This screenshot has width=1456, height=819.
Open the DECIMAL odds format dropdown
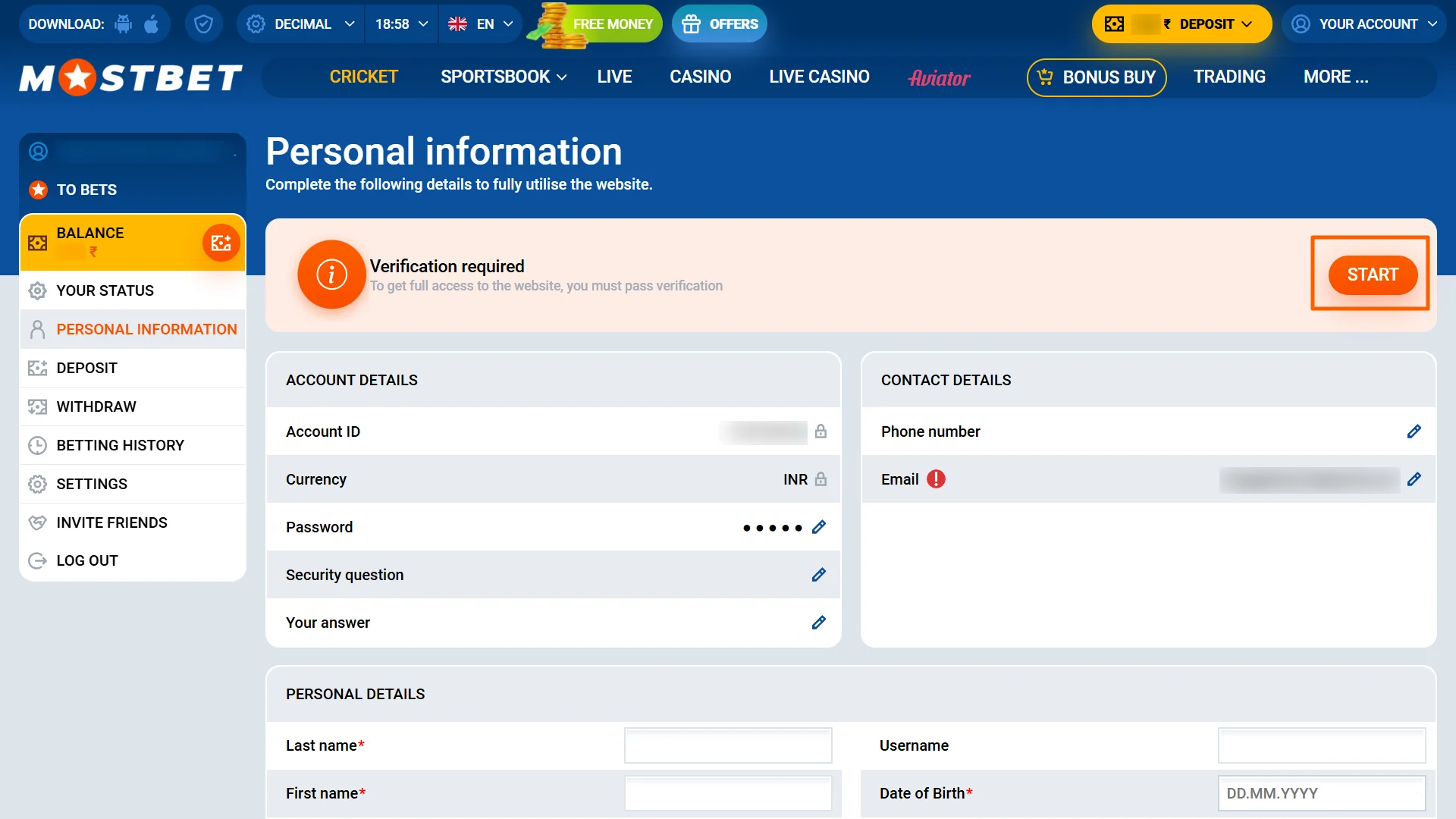[x=301, y=24]
